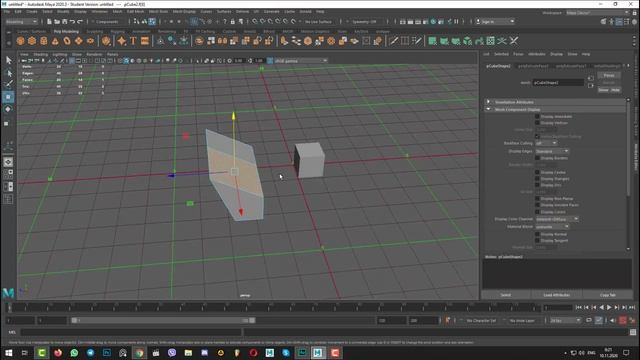Screen dimensions: 640x360
Task: Enable the Display UVs checkbox
Action: 537,185
